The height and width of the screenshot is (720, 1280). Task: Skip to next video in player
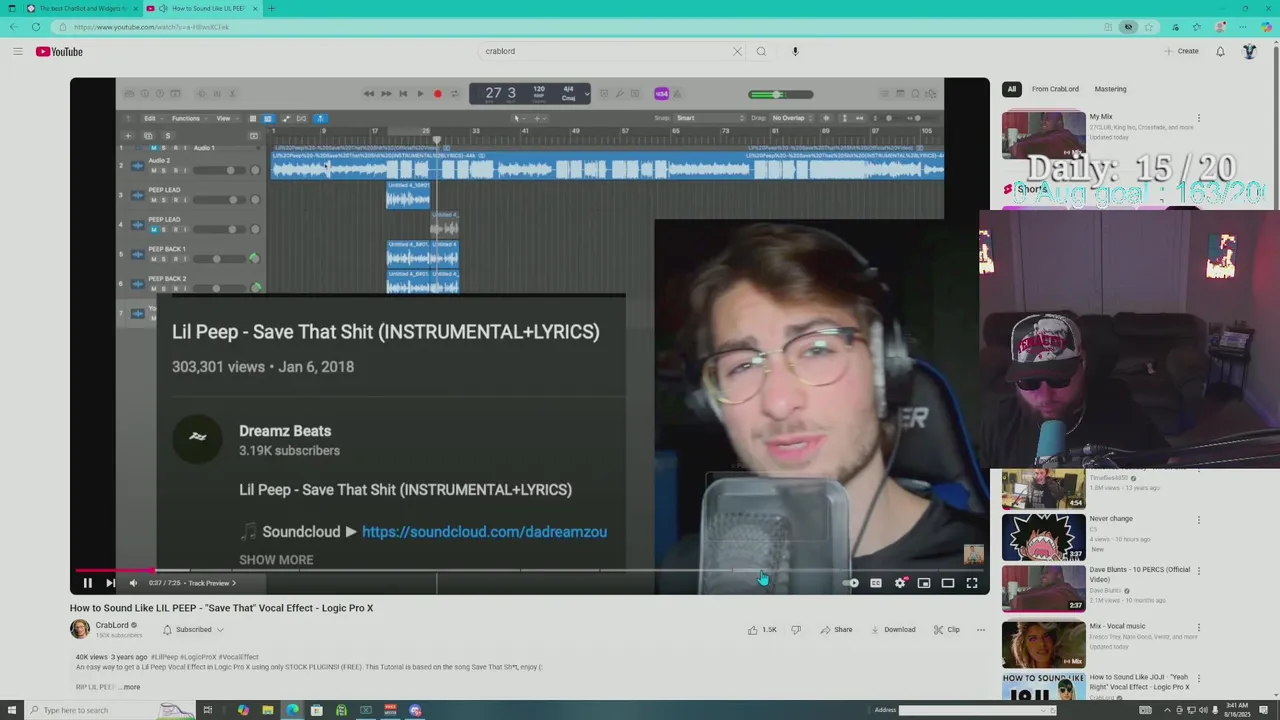[110, 583]
